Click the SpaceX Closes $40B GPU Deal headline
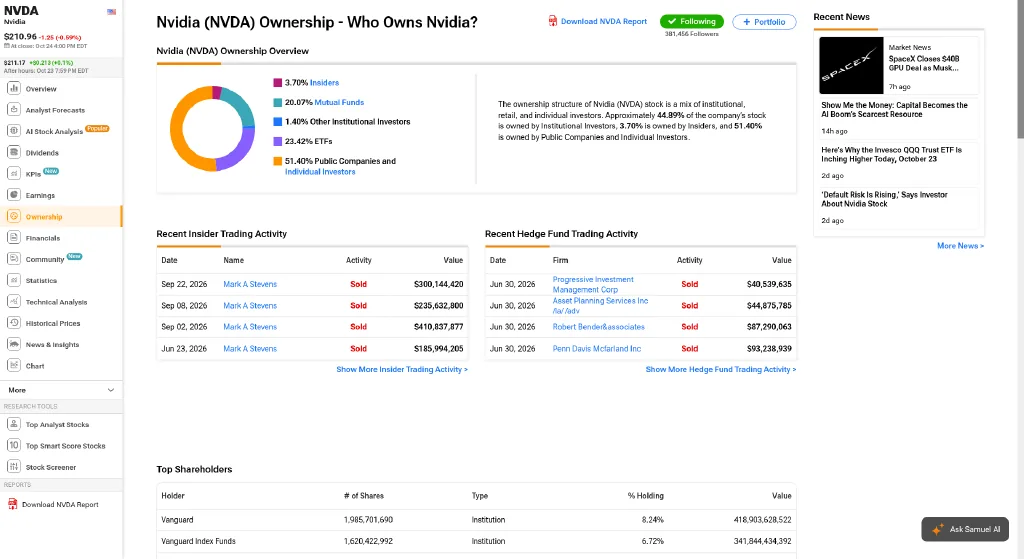The image size is (1024, 559). [923, 63]
